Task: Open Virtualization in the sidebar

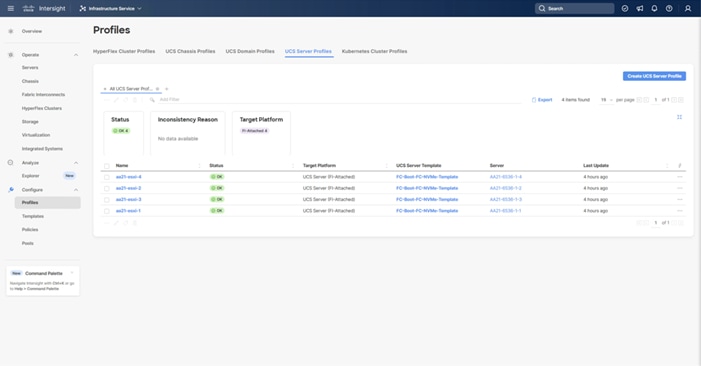Action: click(36, 135)
